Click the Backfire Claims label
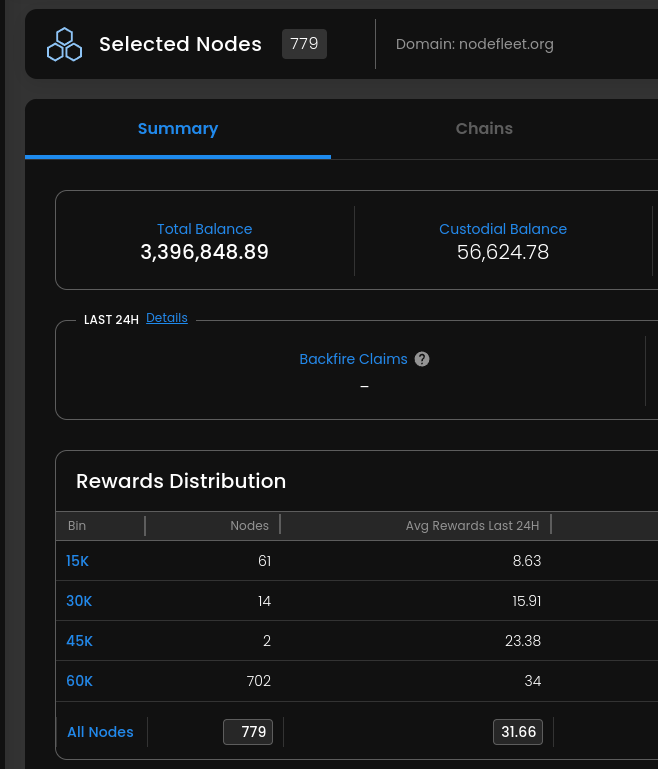 [x=354, y=359]
